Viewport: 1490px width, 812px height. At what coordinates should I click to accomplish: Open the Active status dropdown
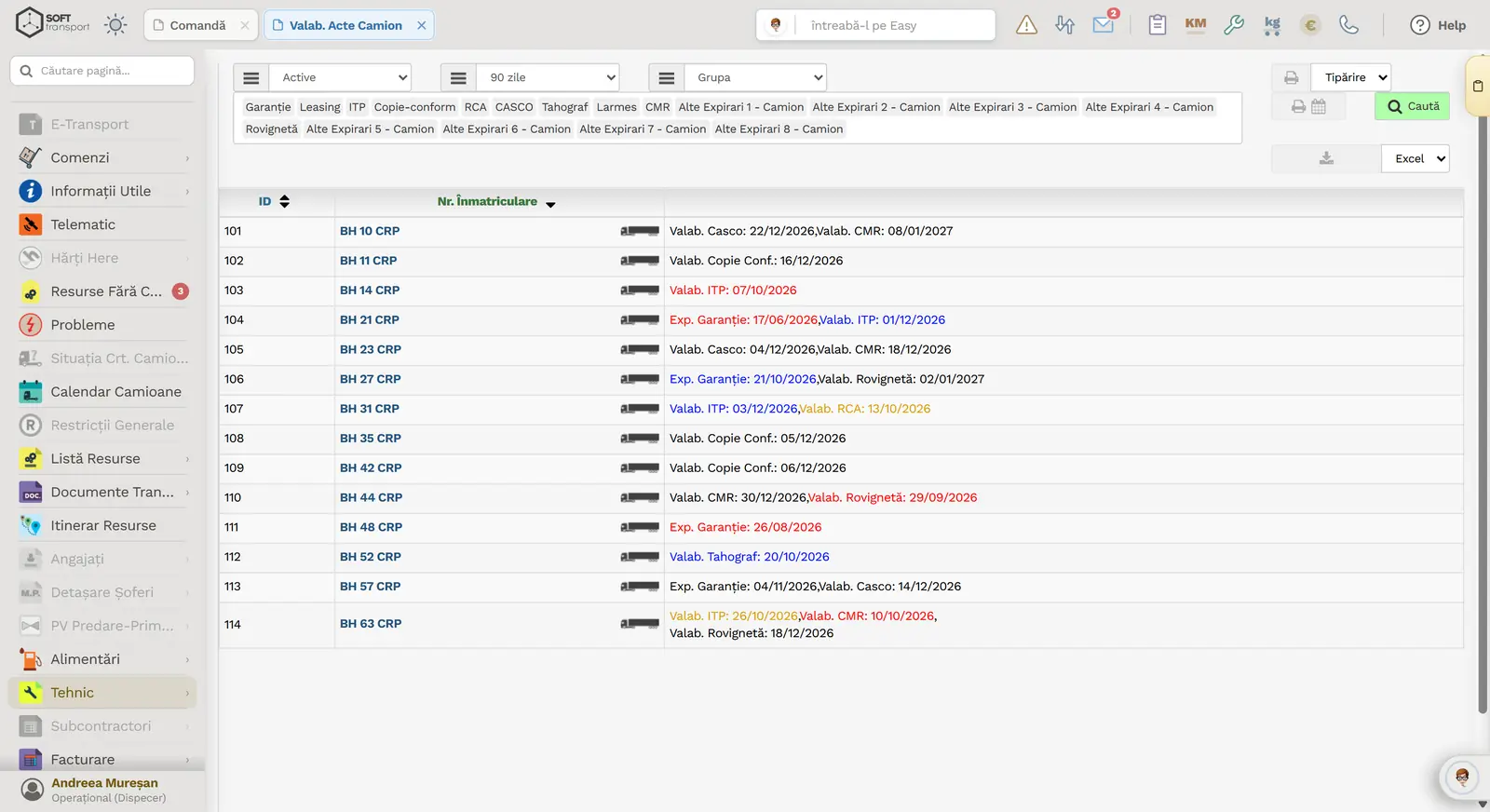[x=340, y=77]
